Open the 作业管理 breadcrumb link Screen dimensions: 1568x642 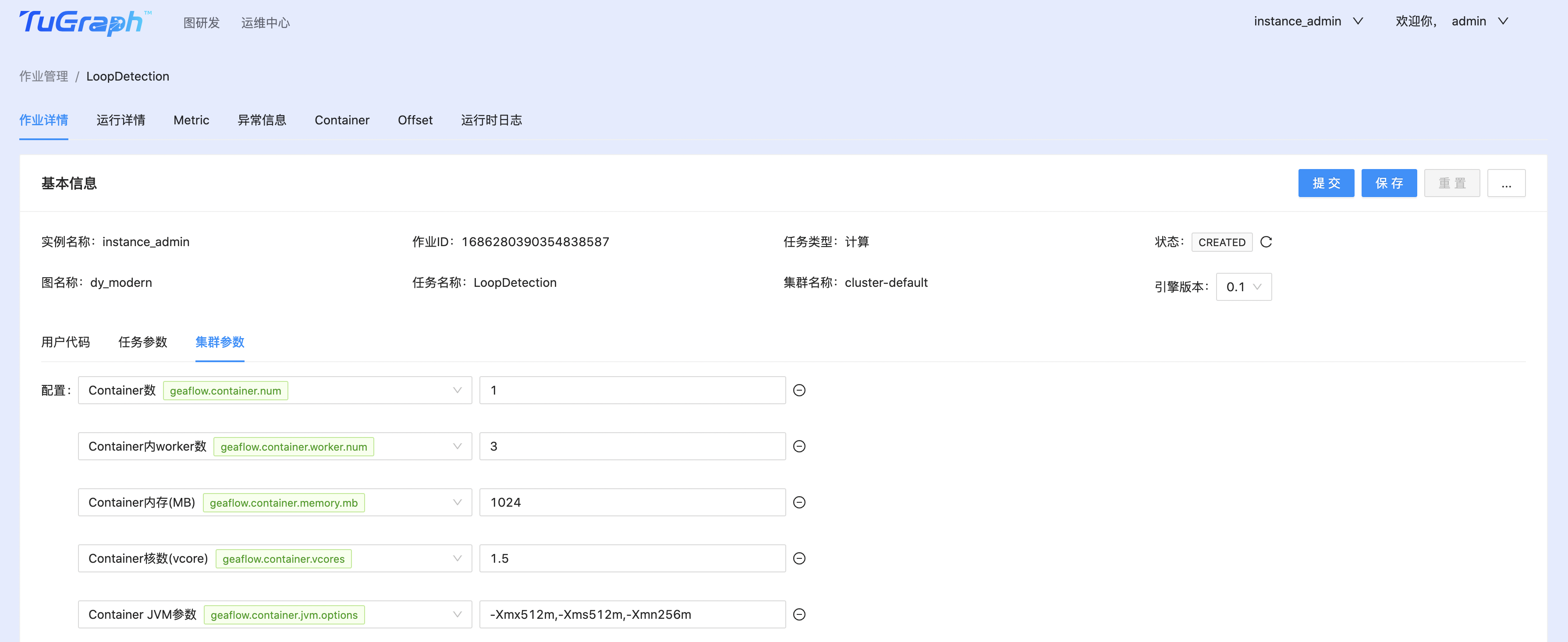point(43,76)
